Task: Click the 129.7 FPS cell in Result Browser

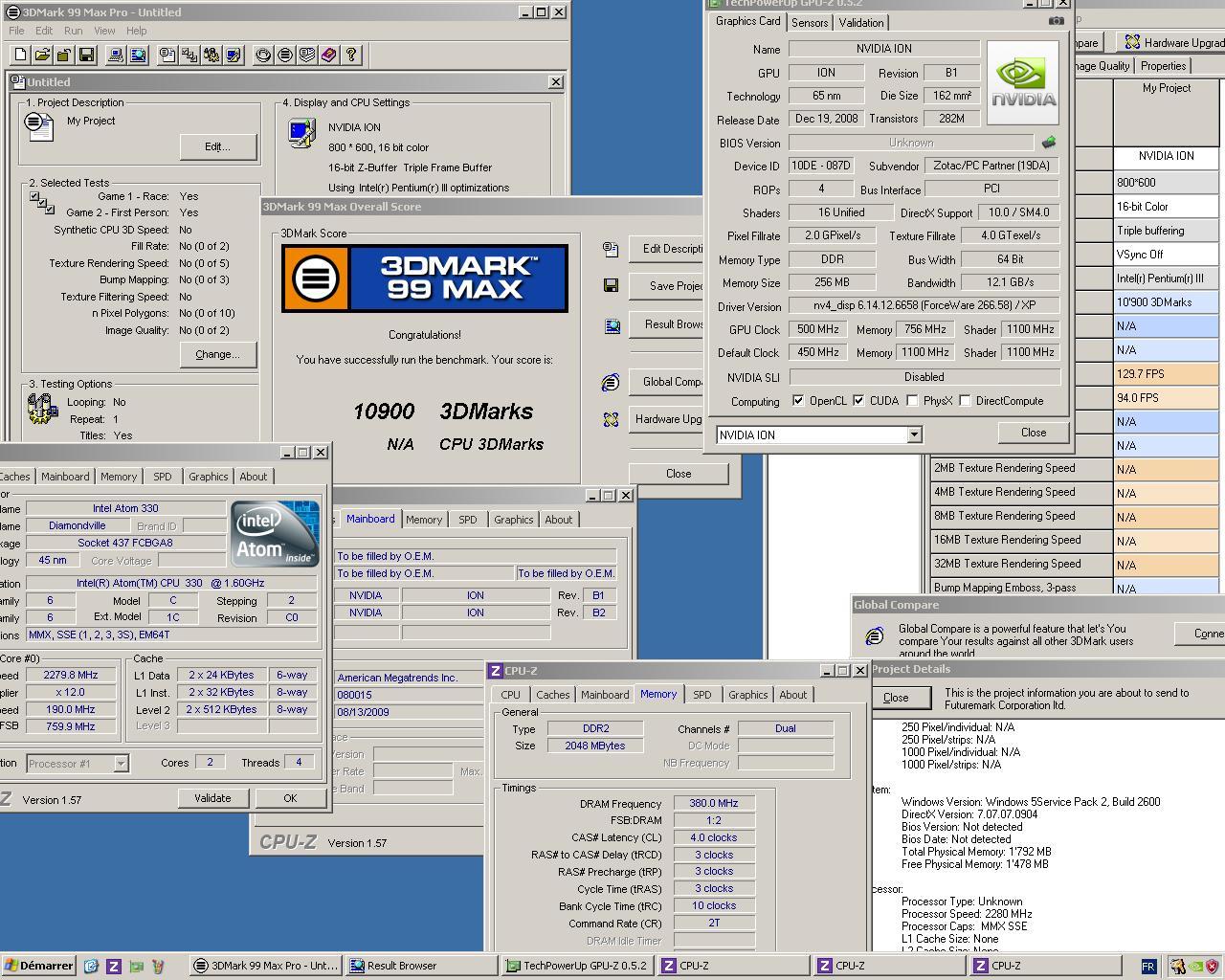Action: pyautogui.click(x=1167, y=374)
